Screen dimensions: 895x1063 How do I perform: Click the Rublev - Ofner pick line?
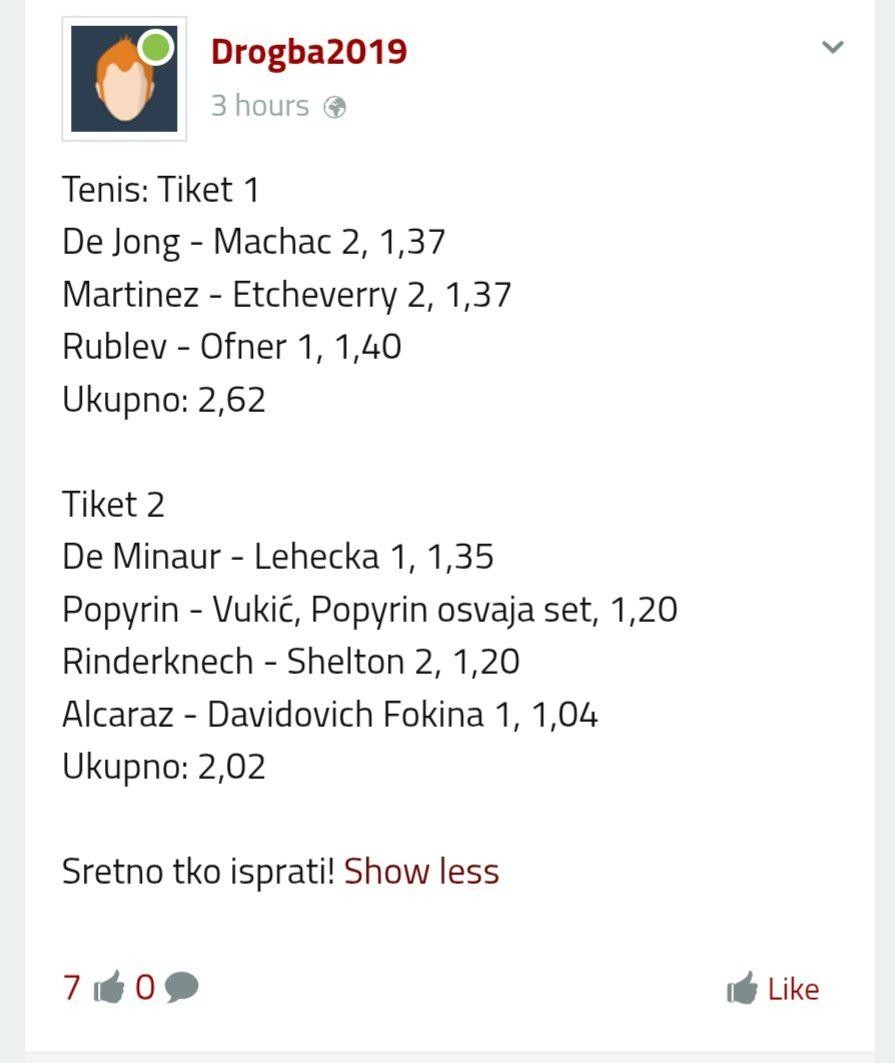pos(232,346)
